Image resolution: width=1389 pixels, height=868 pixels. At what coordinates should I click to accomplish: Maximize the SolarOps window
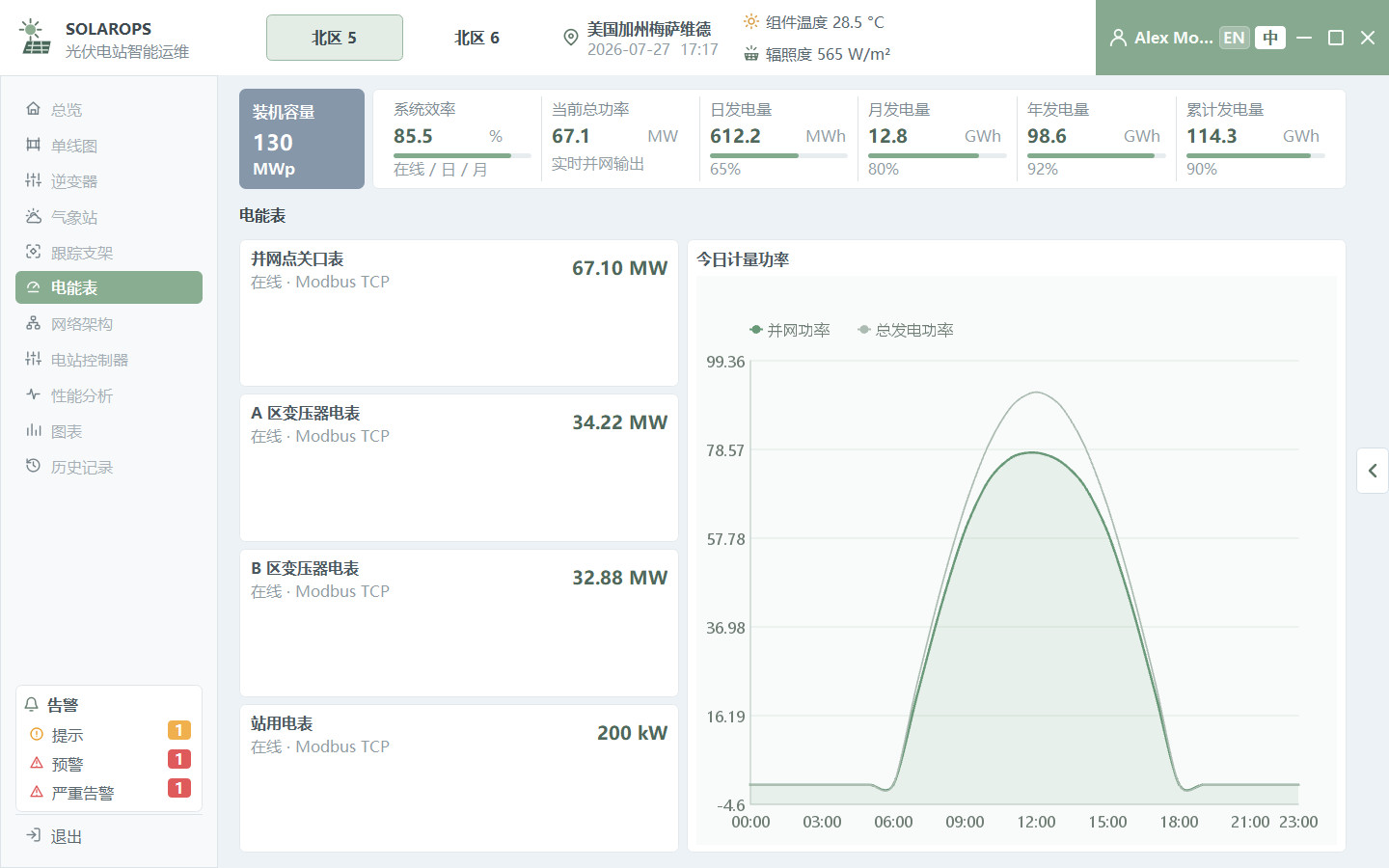click(1336, 38)
